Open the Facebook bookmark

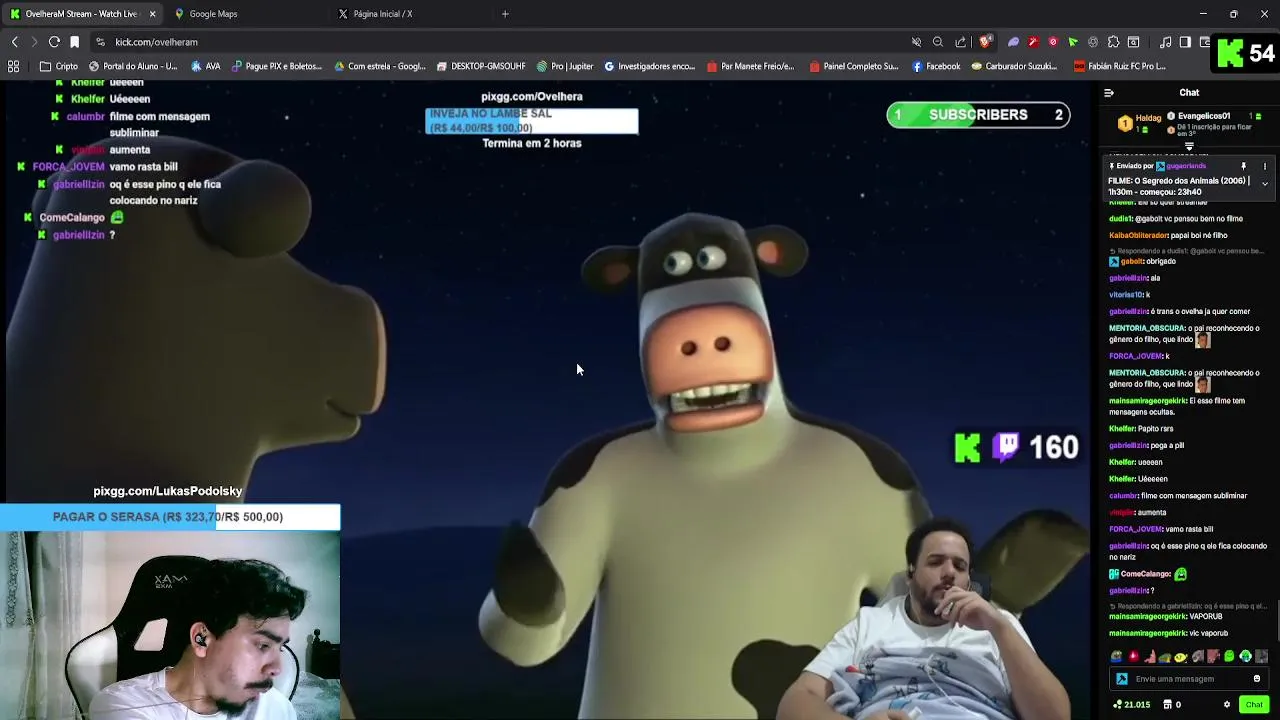(x=936, y=66)
